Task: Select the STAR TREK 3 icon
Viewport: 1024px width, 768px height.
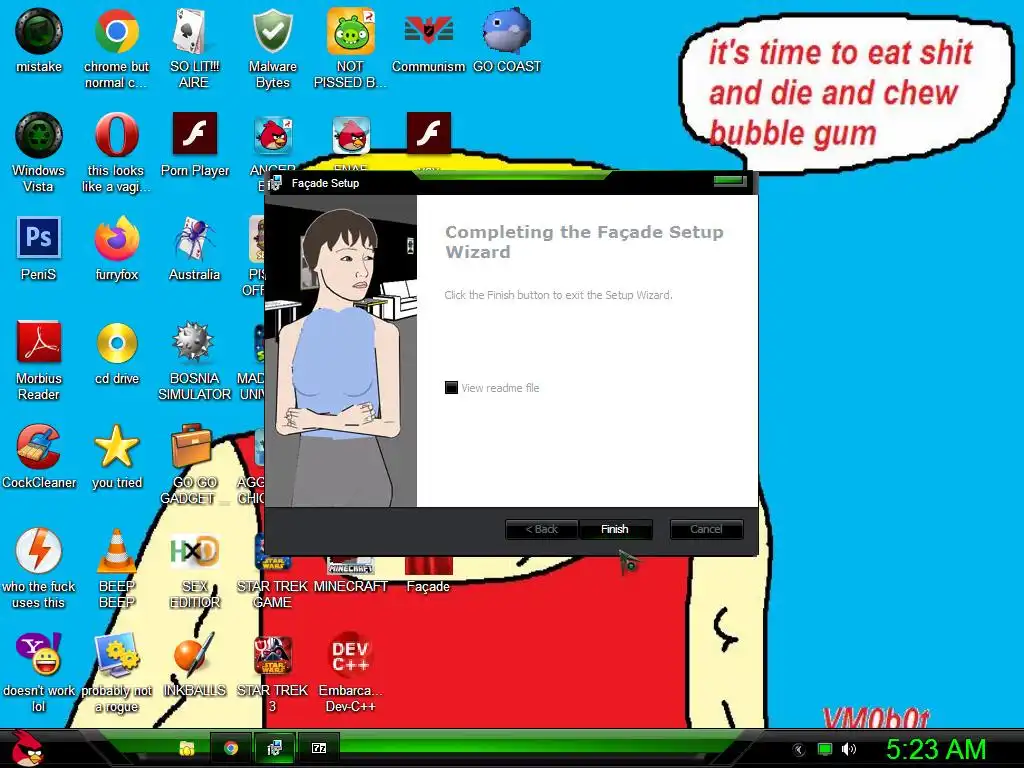Action: 272,673
